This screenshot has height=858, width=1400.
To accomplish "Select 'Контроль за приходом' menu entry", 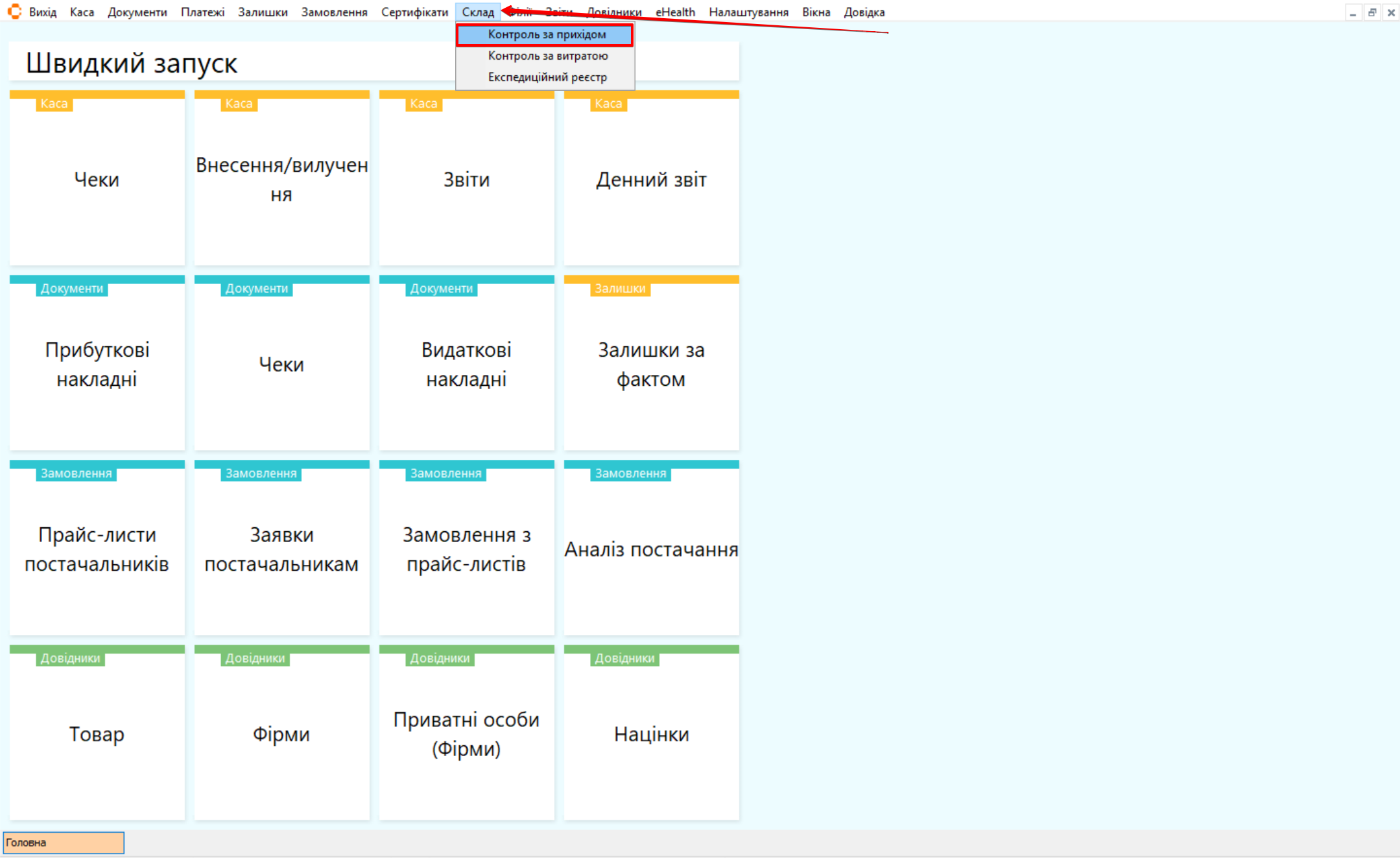I will 546,34.
